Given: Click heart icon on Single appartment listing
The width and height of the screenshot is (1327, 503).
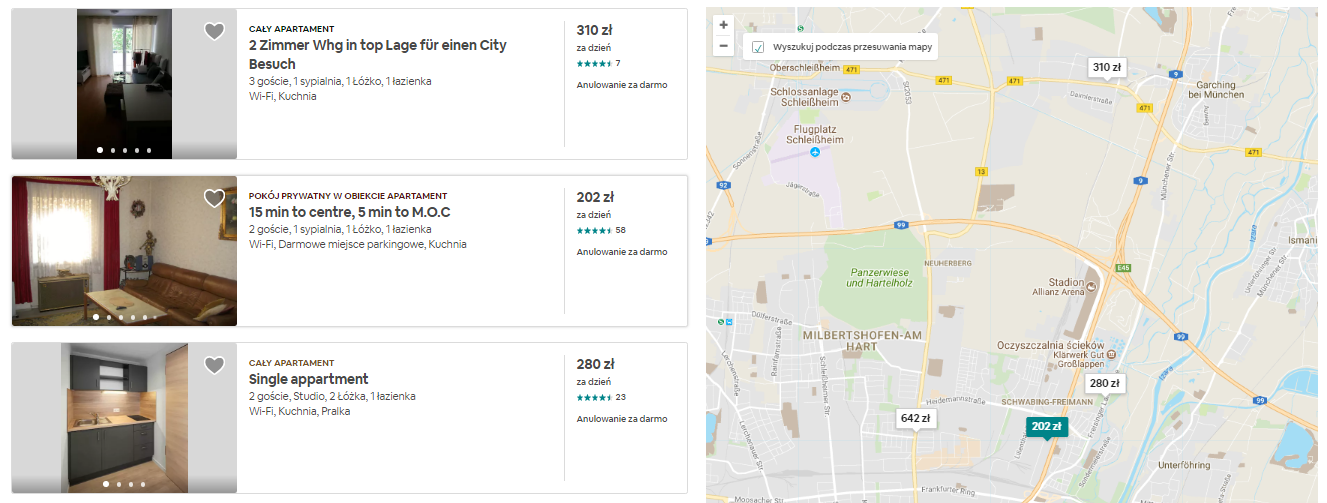Looking at the screenshot, I should [x=214, y=366].
